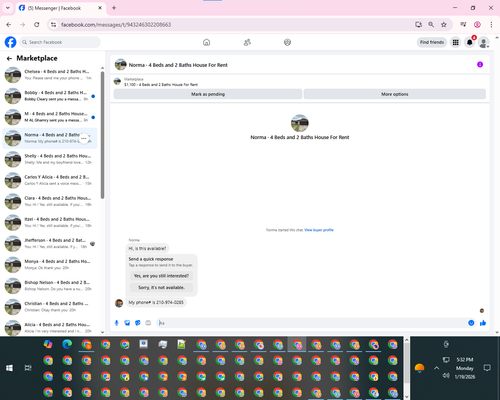Open the Shelly conversation

[50, 159]
